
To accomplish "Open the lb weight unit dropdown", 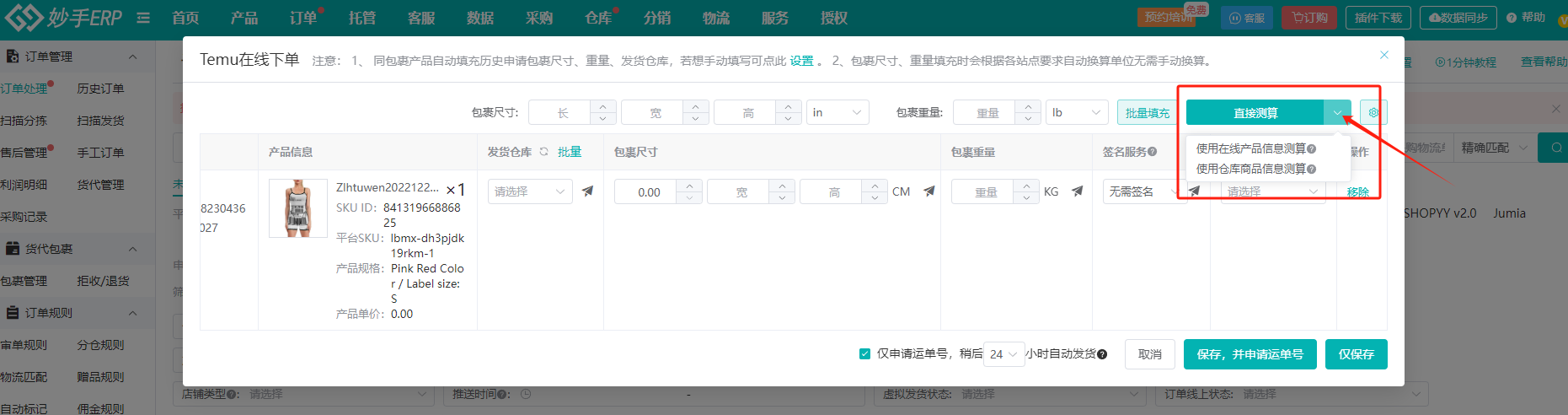I will click(1076, 112).
